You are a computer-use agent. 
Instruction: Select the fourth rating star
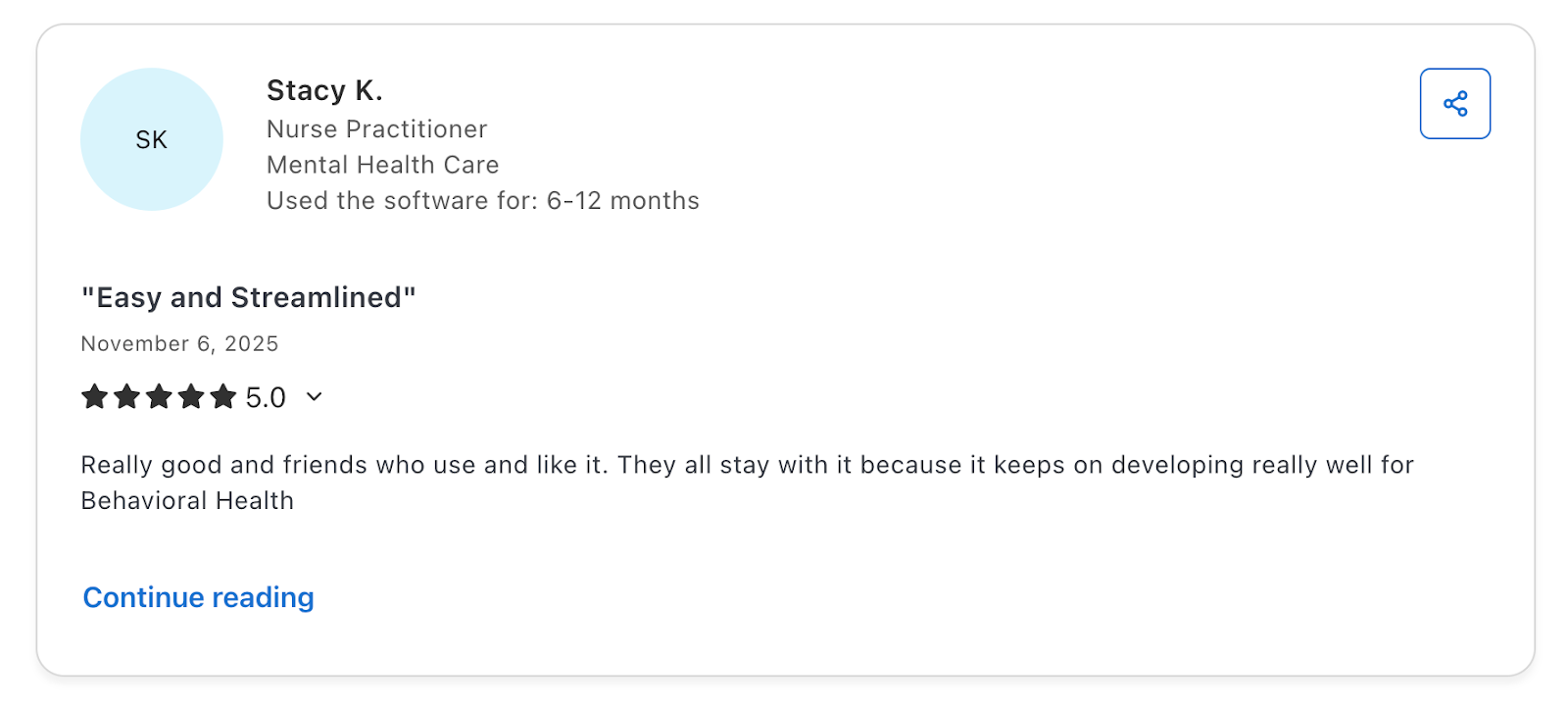(192, 396)
